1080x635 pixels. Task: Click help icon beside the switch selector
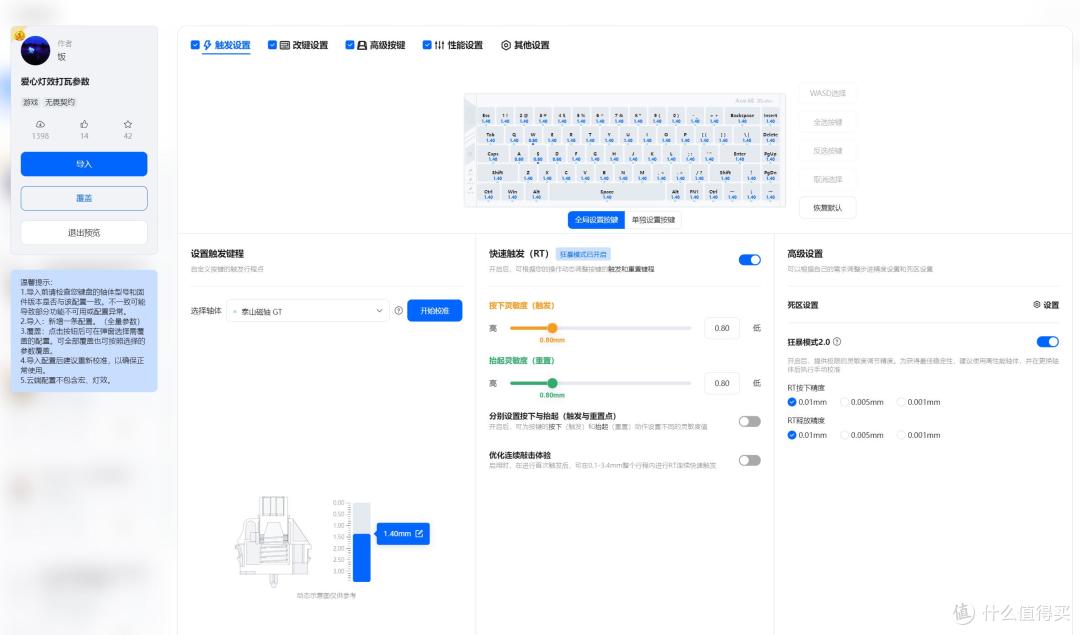click(398, 311)
